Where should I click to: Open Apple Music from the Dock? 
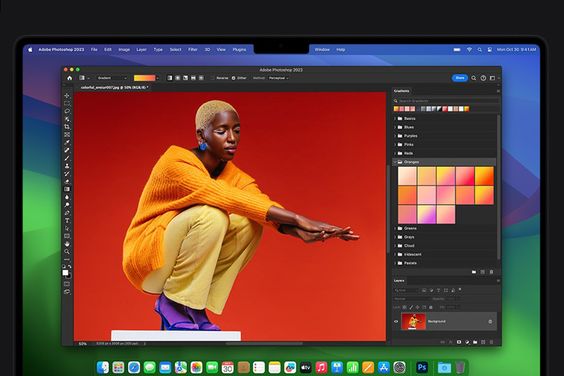point(321,367)
